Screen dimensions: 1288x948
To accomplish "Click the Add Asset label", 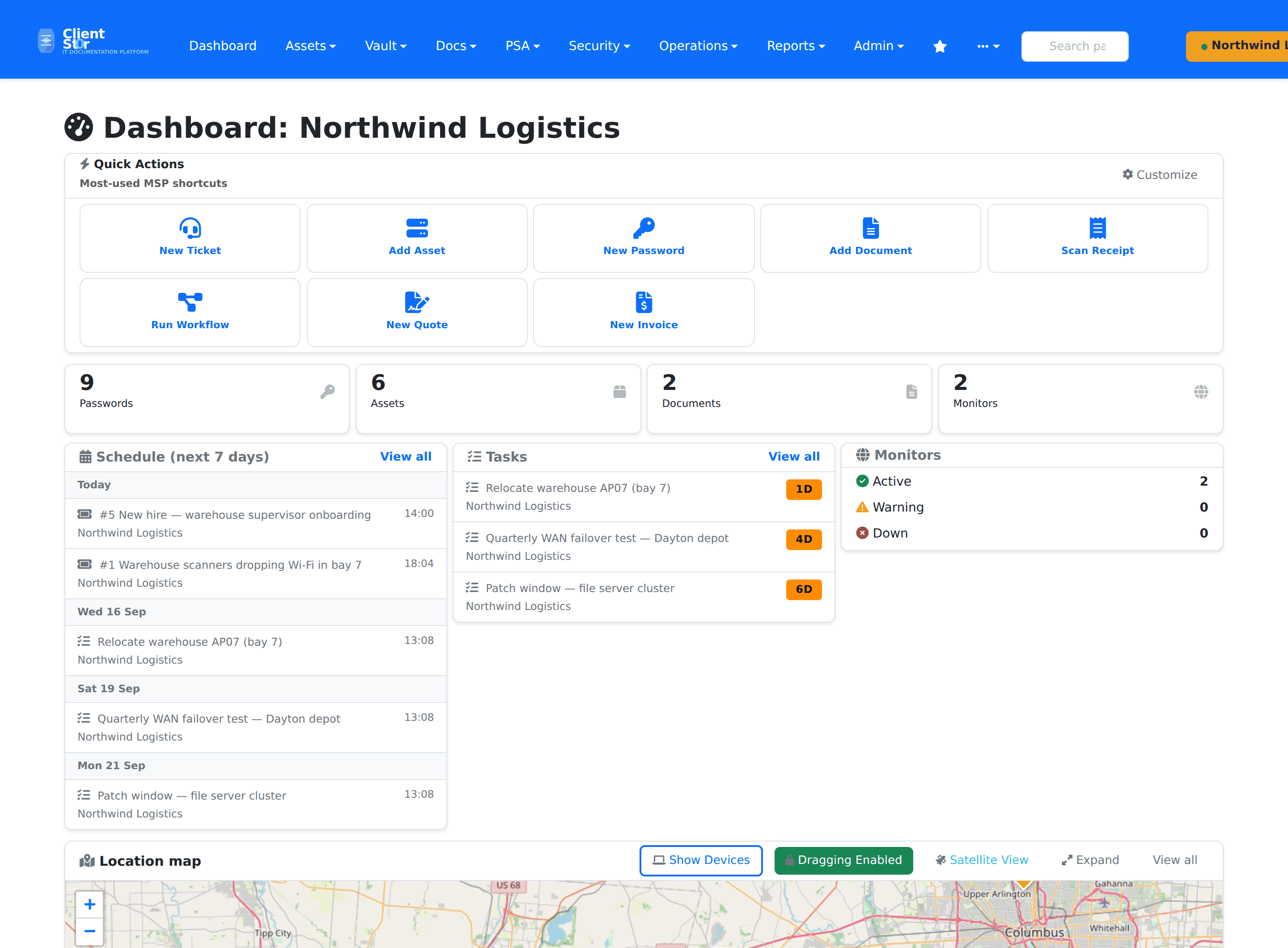I will pos(417,250).
